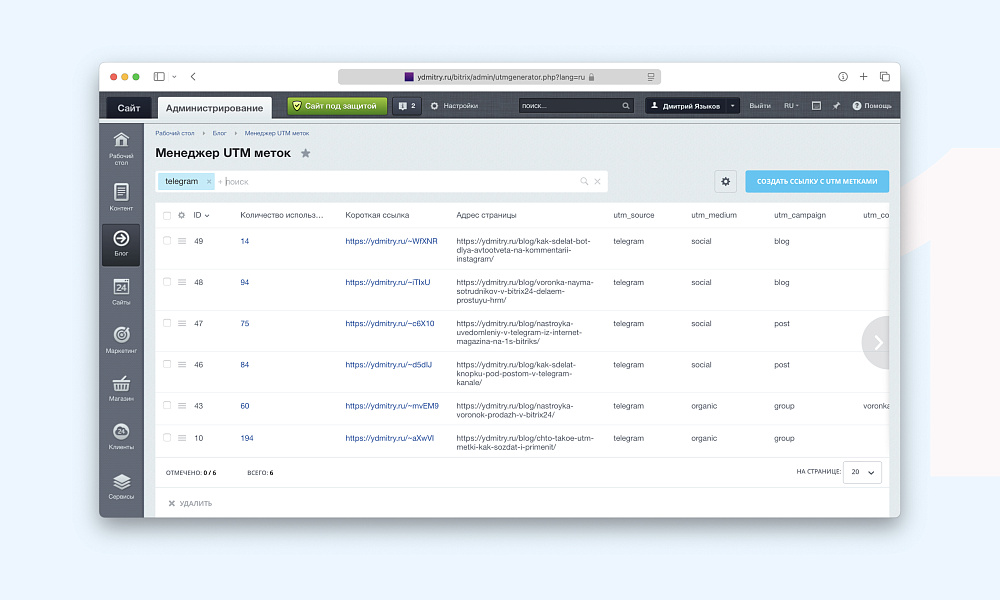Switch to the Администрирование tab
The image size is (1000, 600).
point(214,108)
